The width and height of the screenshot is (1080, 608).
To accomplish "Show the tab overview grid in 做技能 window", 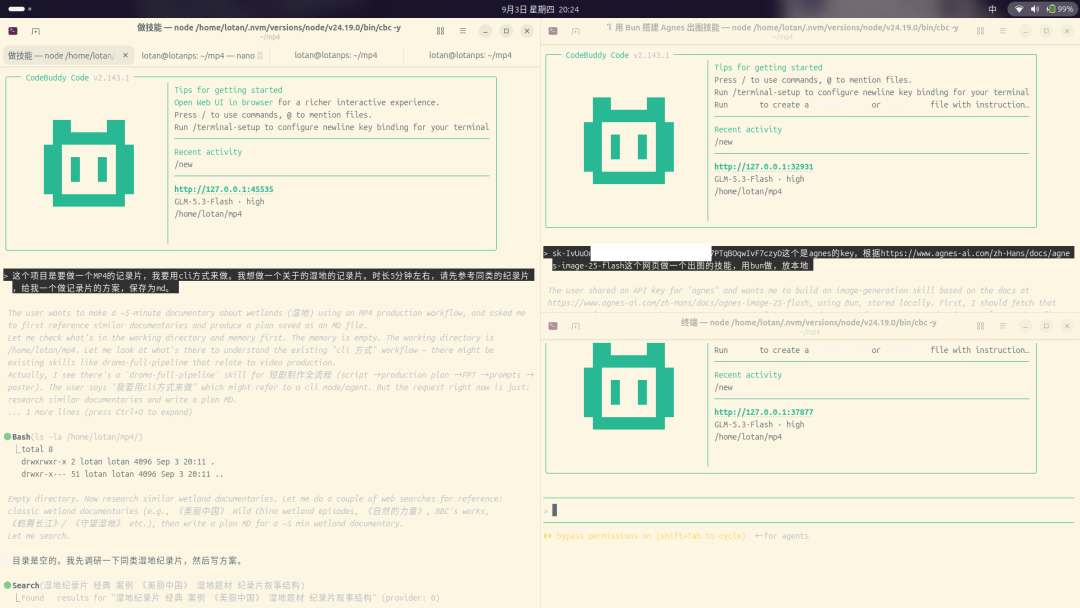I will (x=440, y=31).
